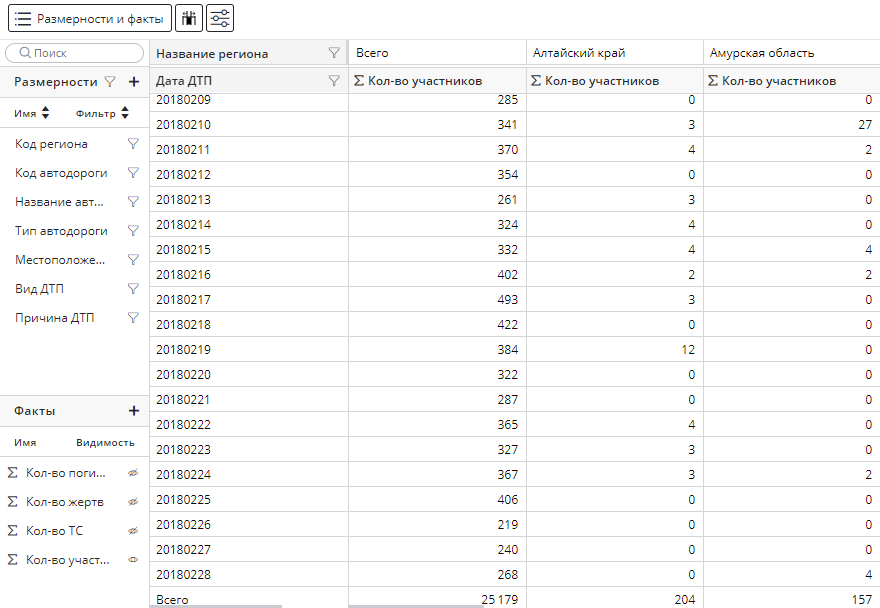Click filter icon in Дата ДТП header
The image size is (880, 608).
pos(334,81)
